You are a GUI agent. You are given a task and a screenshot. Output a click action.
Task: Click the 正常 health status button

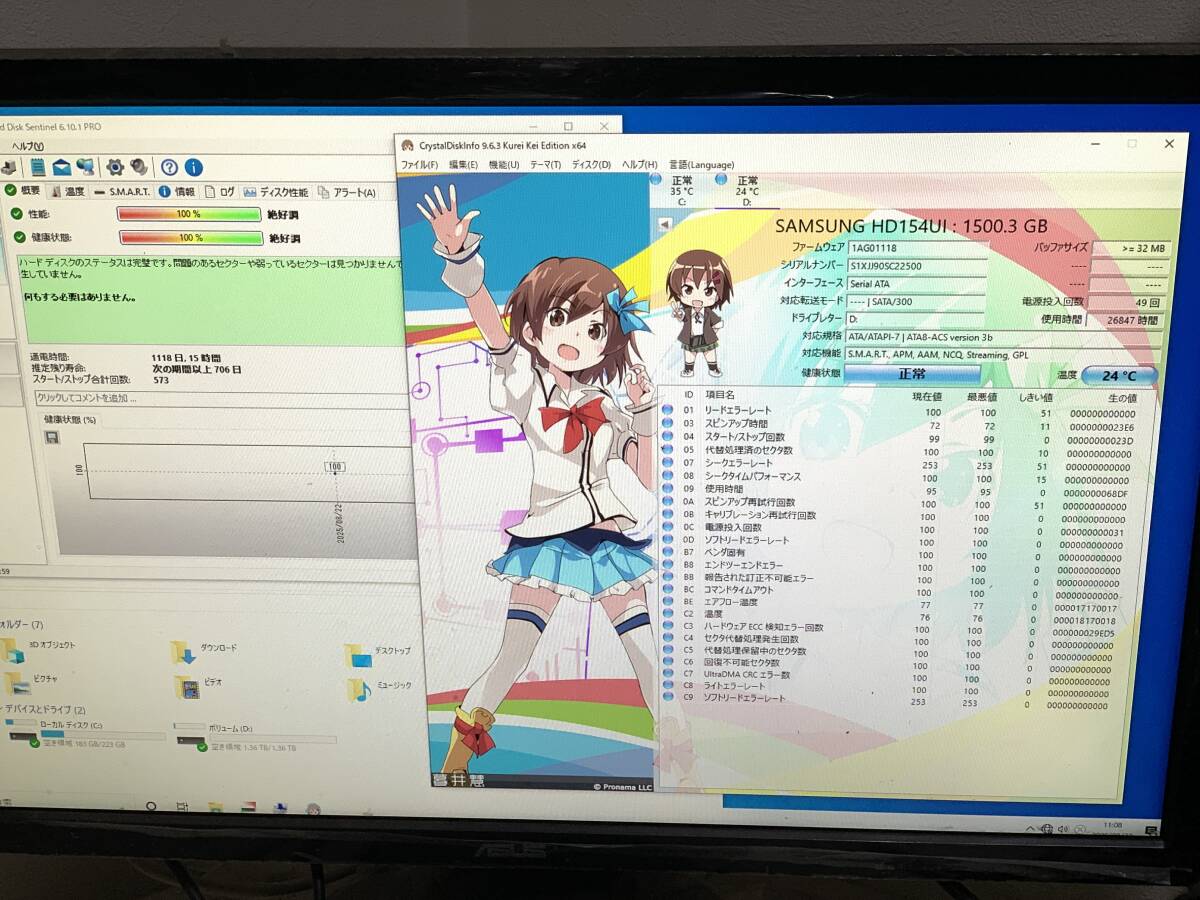point(911,373)
